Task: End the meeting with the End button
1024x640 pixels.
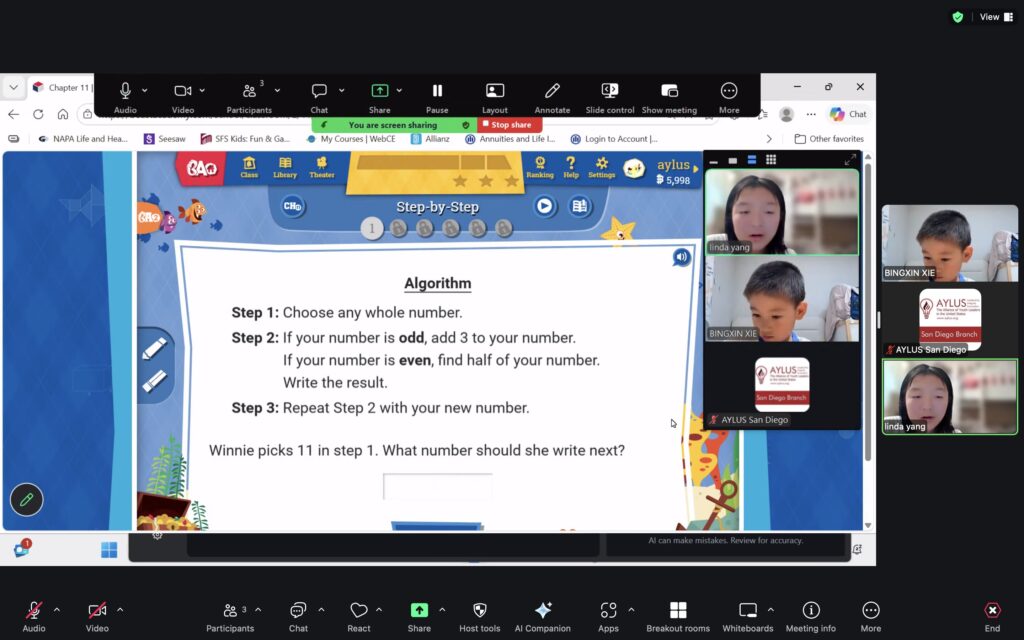Action: point(991,611)
